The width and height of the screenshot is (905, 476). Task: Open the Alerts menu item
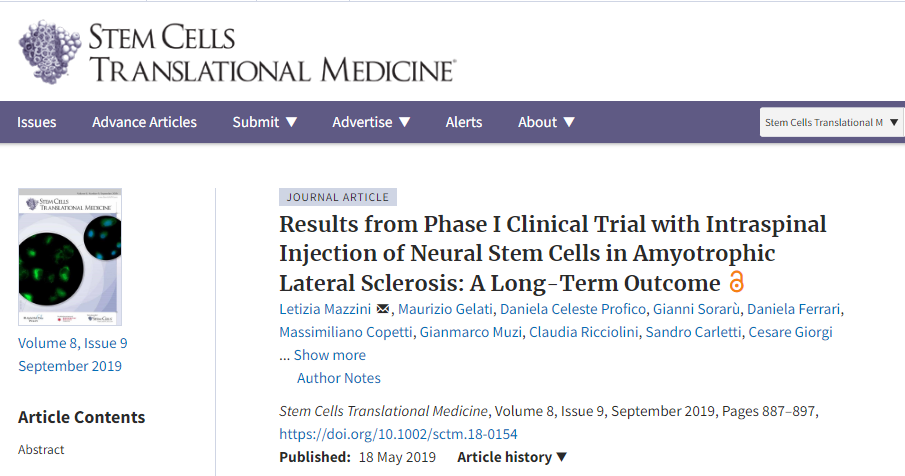[464, 122]
